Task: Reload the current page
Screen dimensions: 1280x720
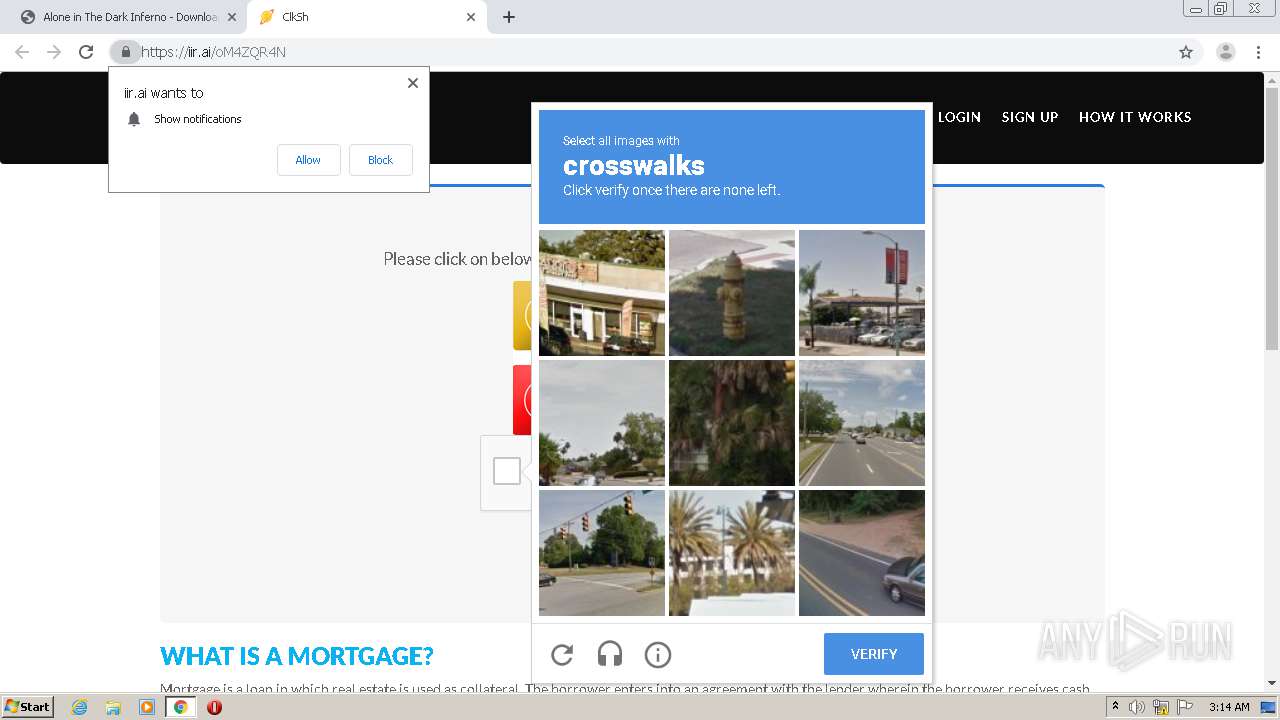Action: pos(86,52)
